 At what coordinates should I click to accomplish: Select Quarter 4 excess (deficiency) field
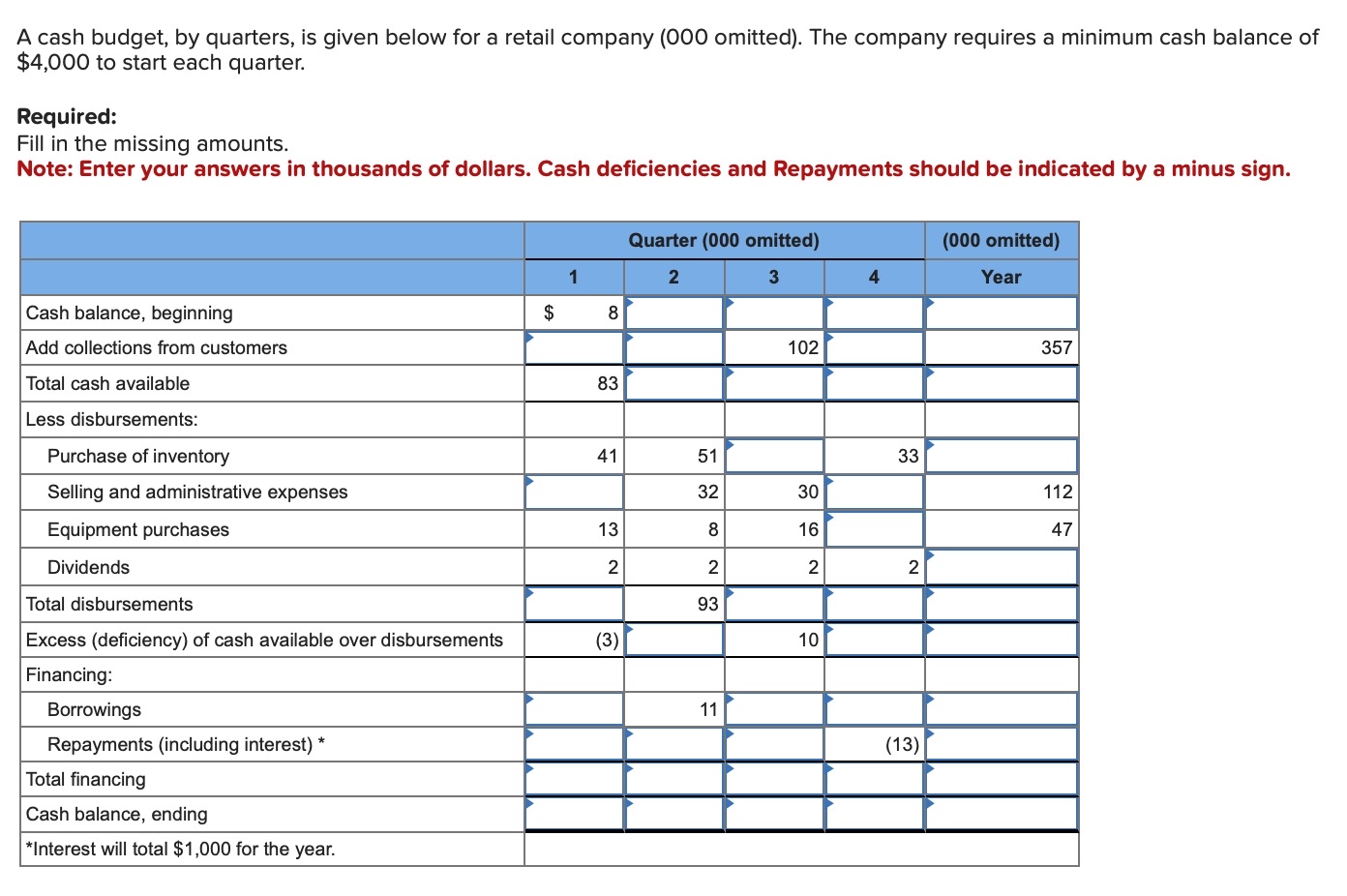pos(875,640)
